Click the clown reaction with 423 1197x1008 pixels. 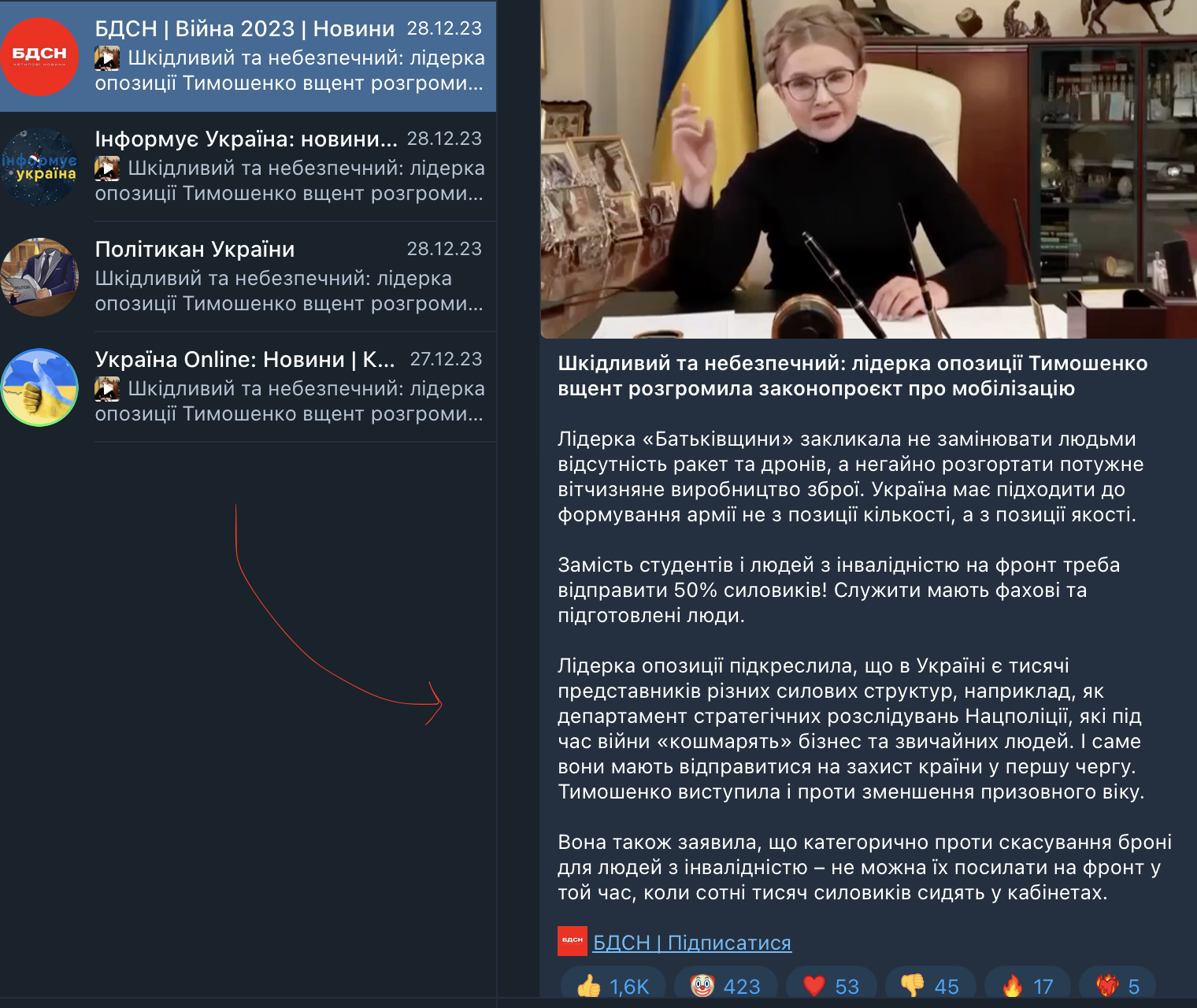click(x=725, y=986)
